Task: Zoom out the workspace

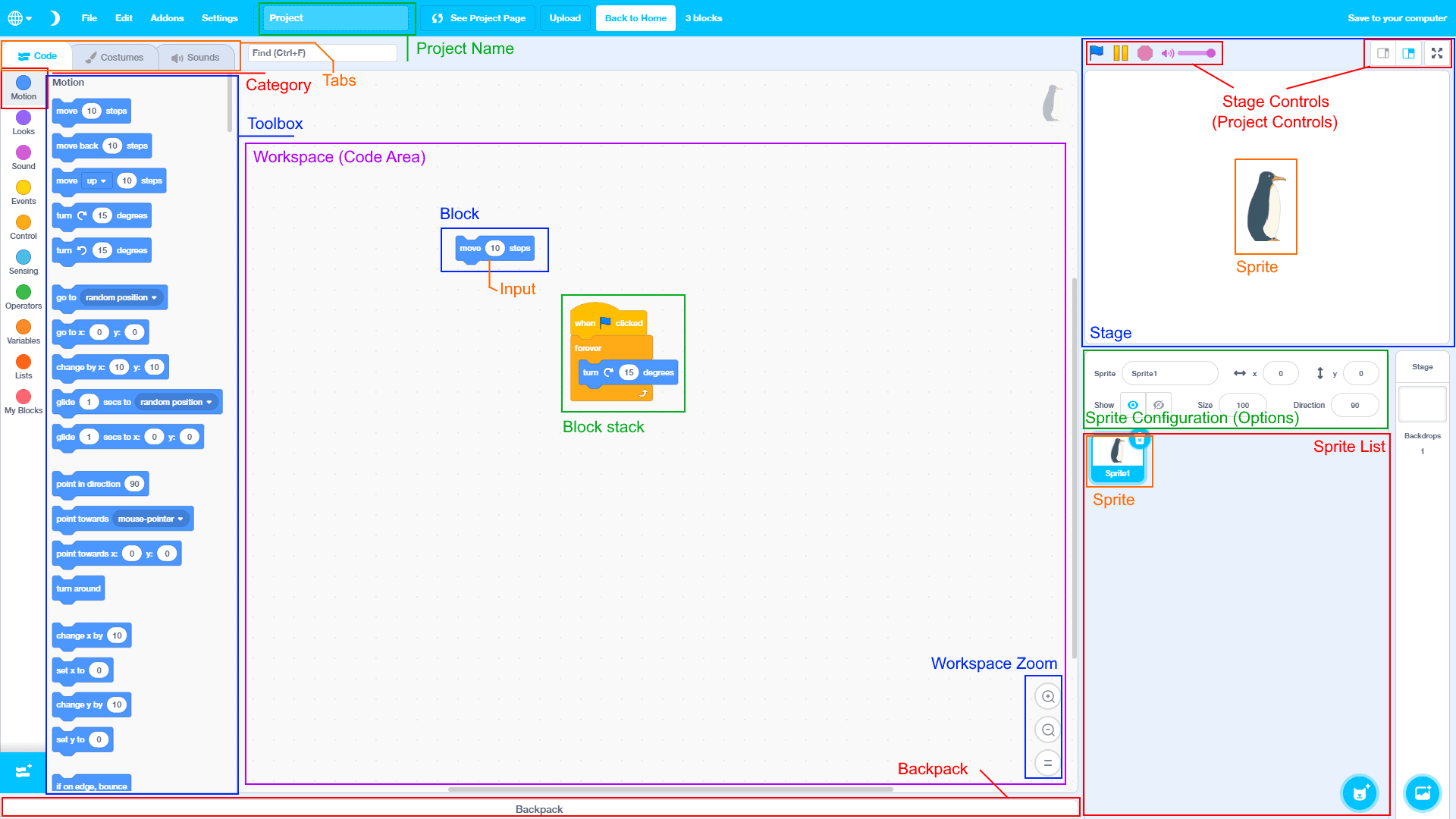Action: coord(1048,730)
